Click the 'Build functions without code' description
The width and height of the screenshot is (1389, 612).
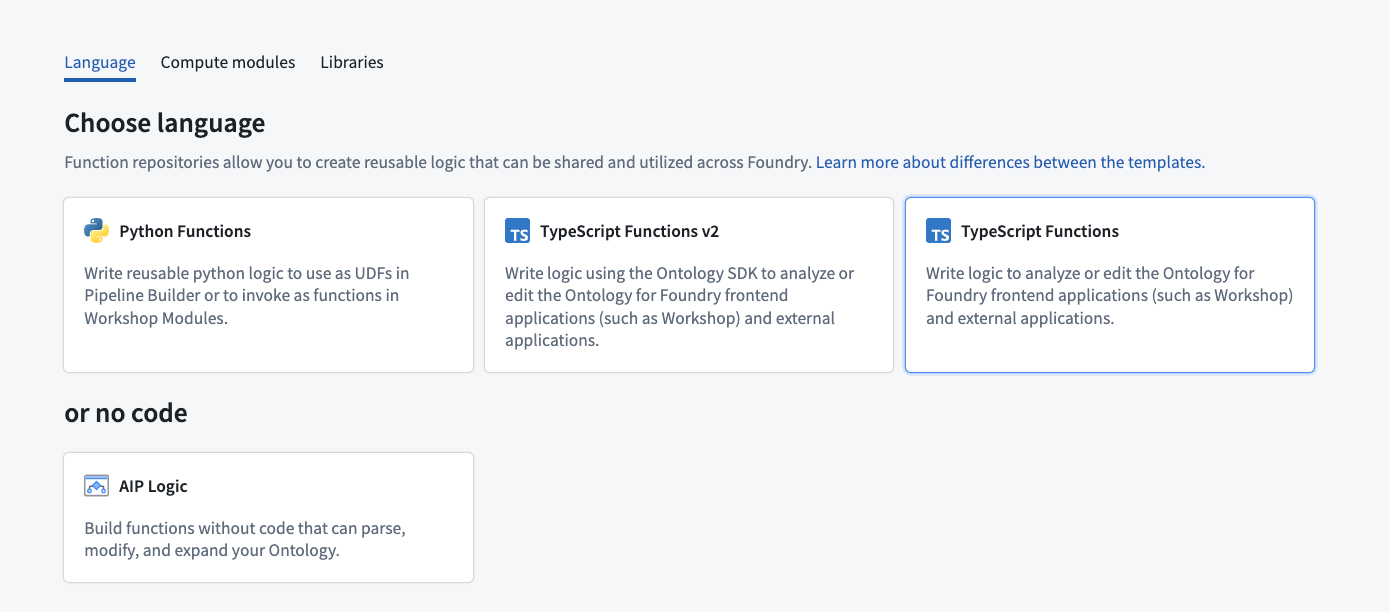point(245,538)
